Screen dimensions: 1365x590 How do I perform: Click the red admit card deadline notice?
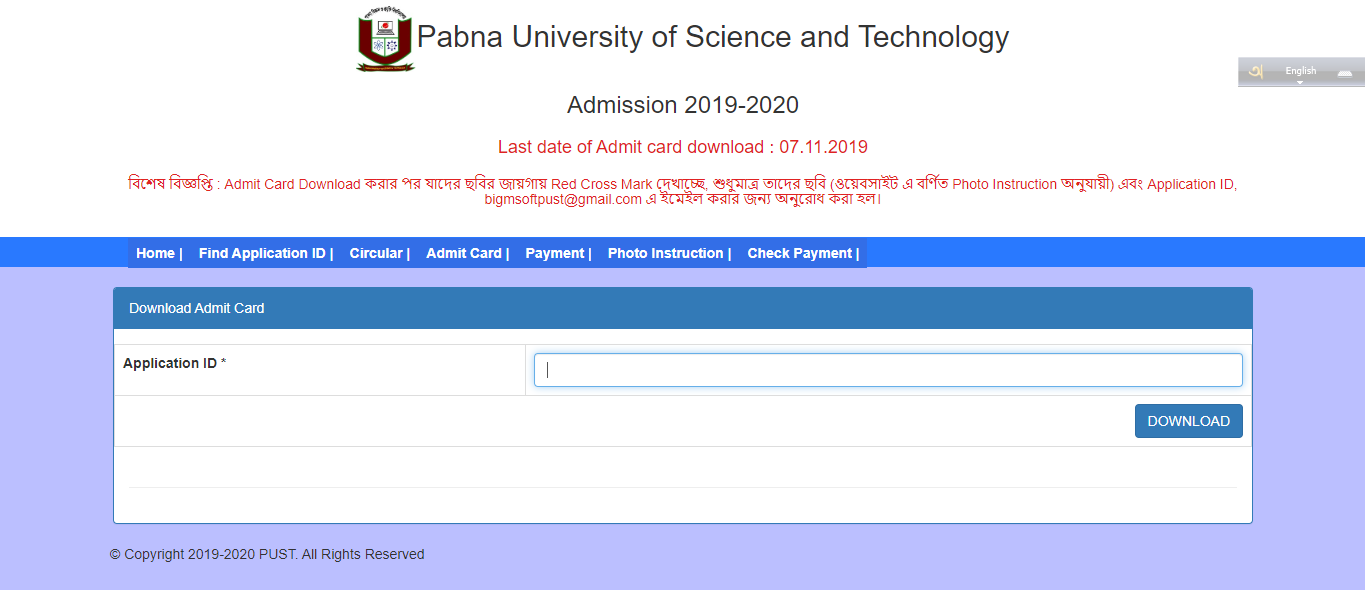tap(682, 146)
